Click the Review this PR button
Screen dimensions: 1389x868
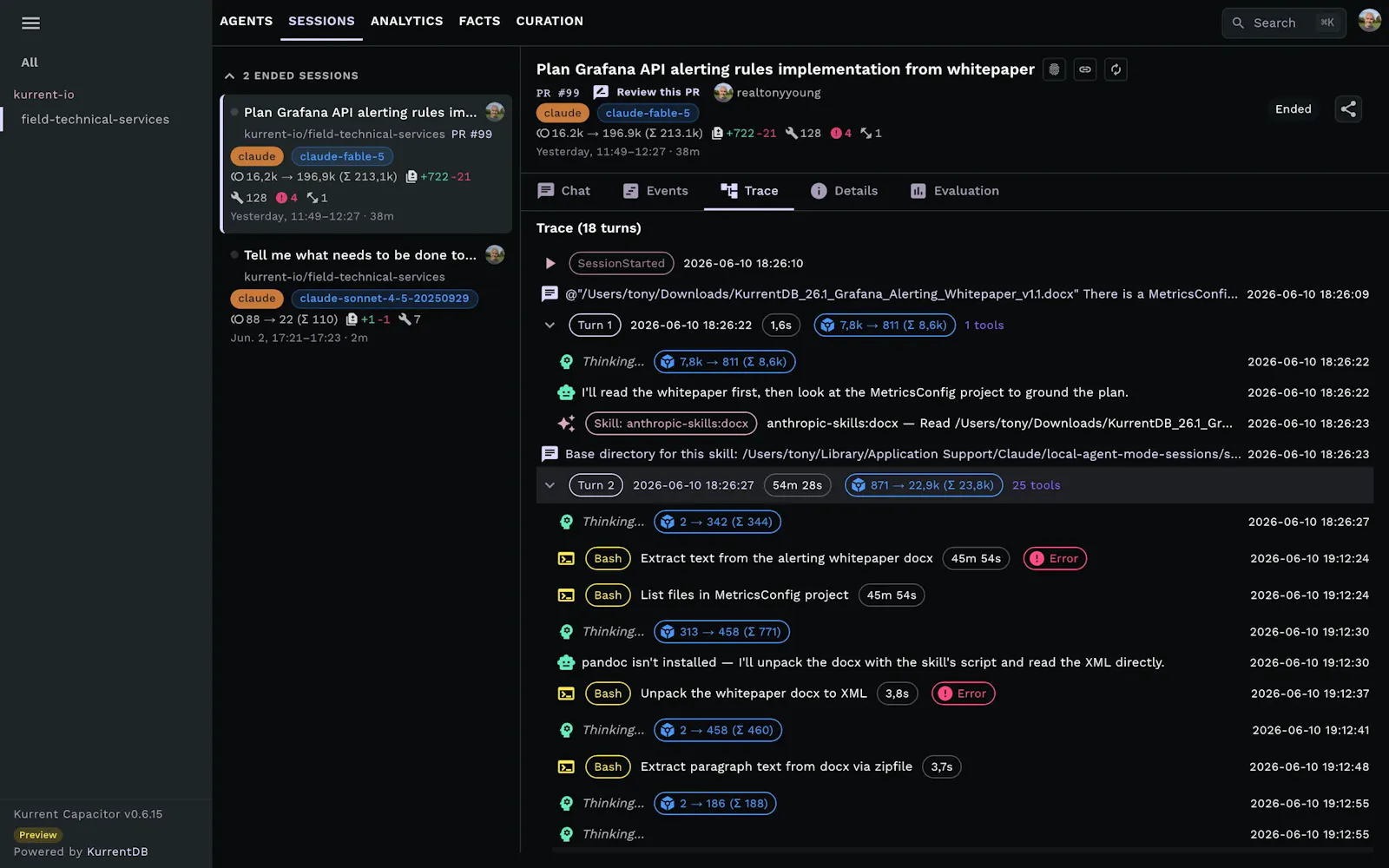647,92
